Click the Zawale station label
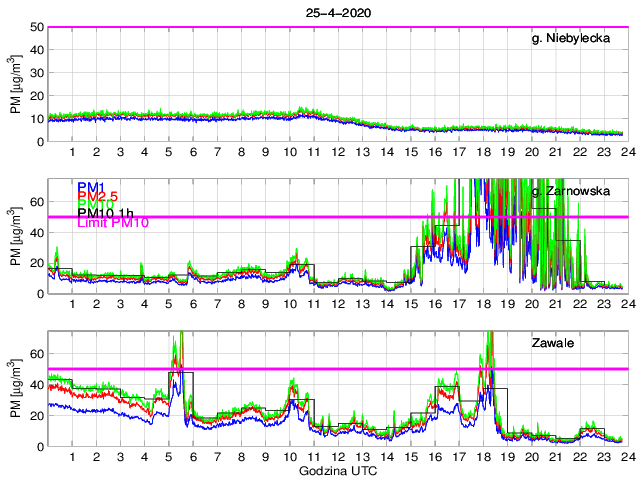640x480 pixels. [x=551, y=343]
